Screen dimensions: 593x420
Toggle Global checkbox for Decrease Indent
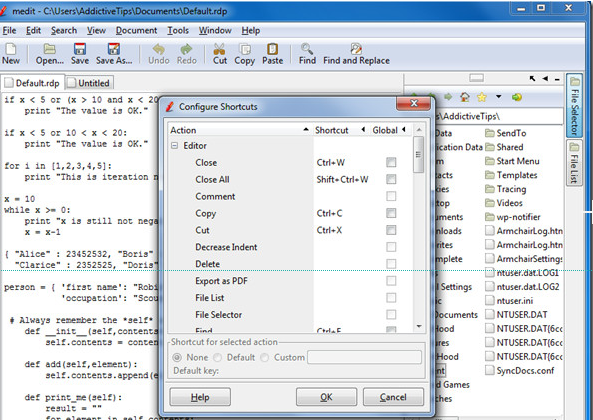pos(391,247)
